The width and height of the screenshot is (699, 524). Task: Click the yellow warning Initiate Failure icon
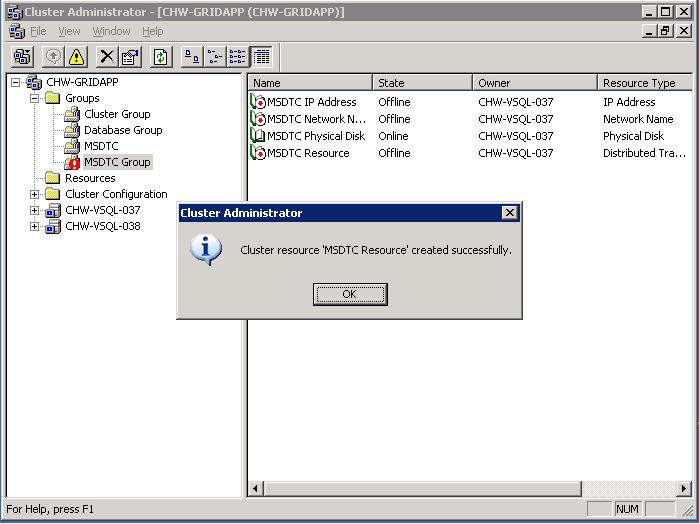click(x=76, y=57)
